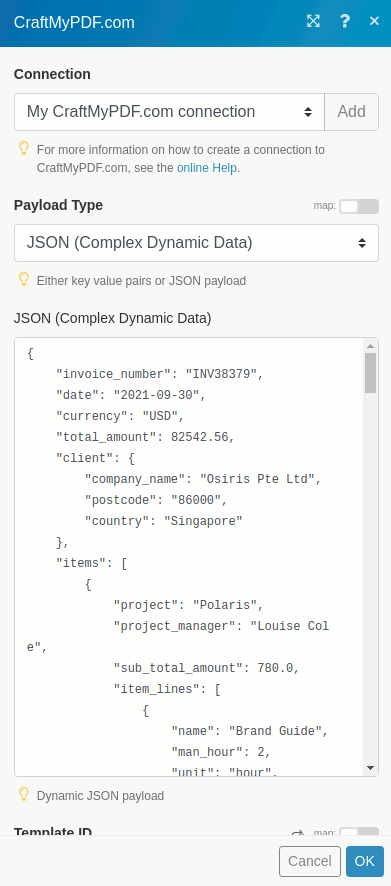
Task: Click the "currency": "USD" line
Action: 120,416
